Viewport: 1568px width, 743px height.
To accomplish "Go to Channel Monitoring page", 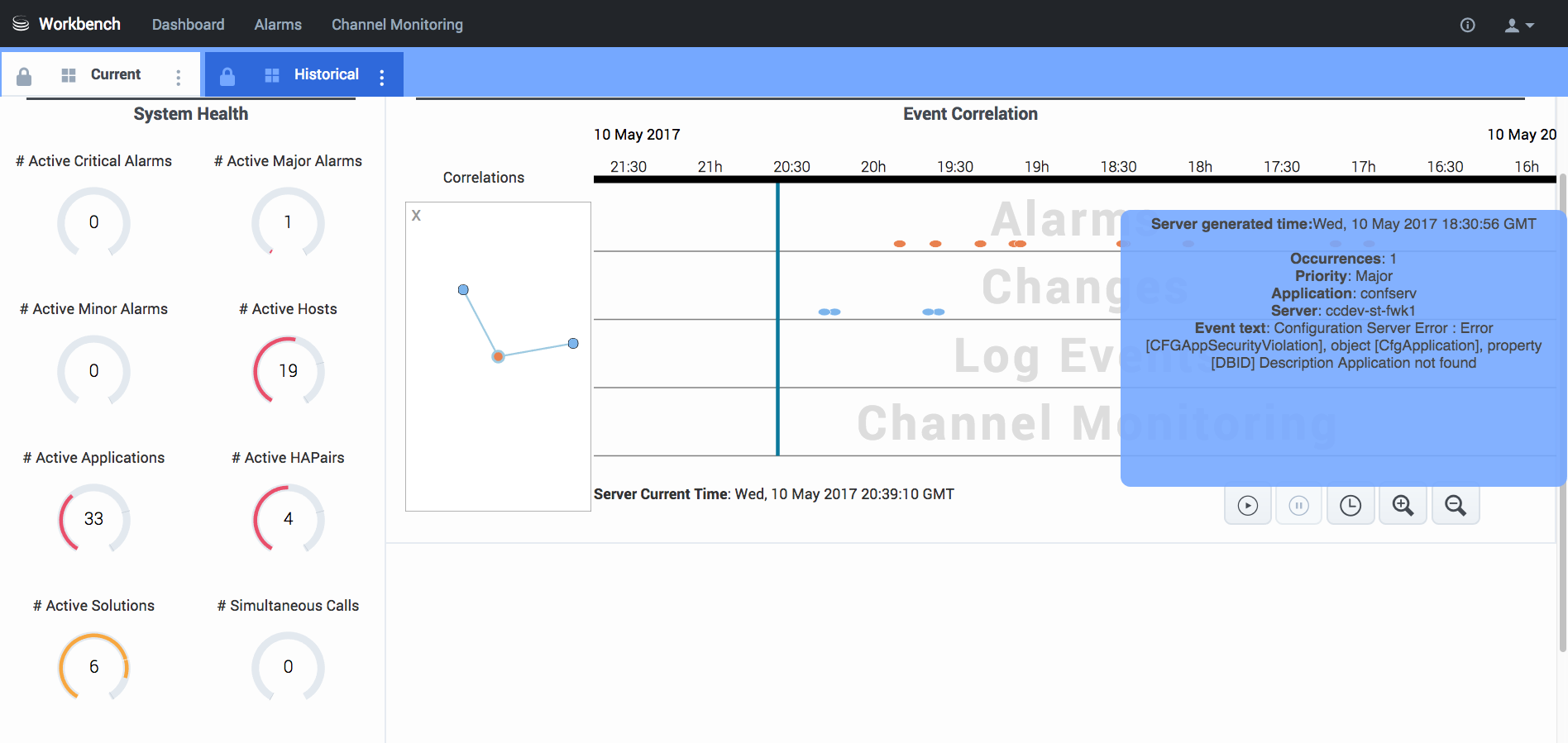I will pyautogui.click(x=397, y=25).
